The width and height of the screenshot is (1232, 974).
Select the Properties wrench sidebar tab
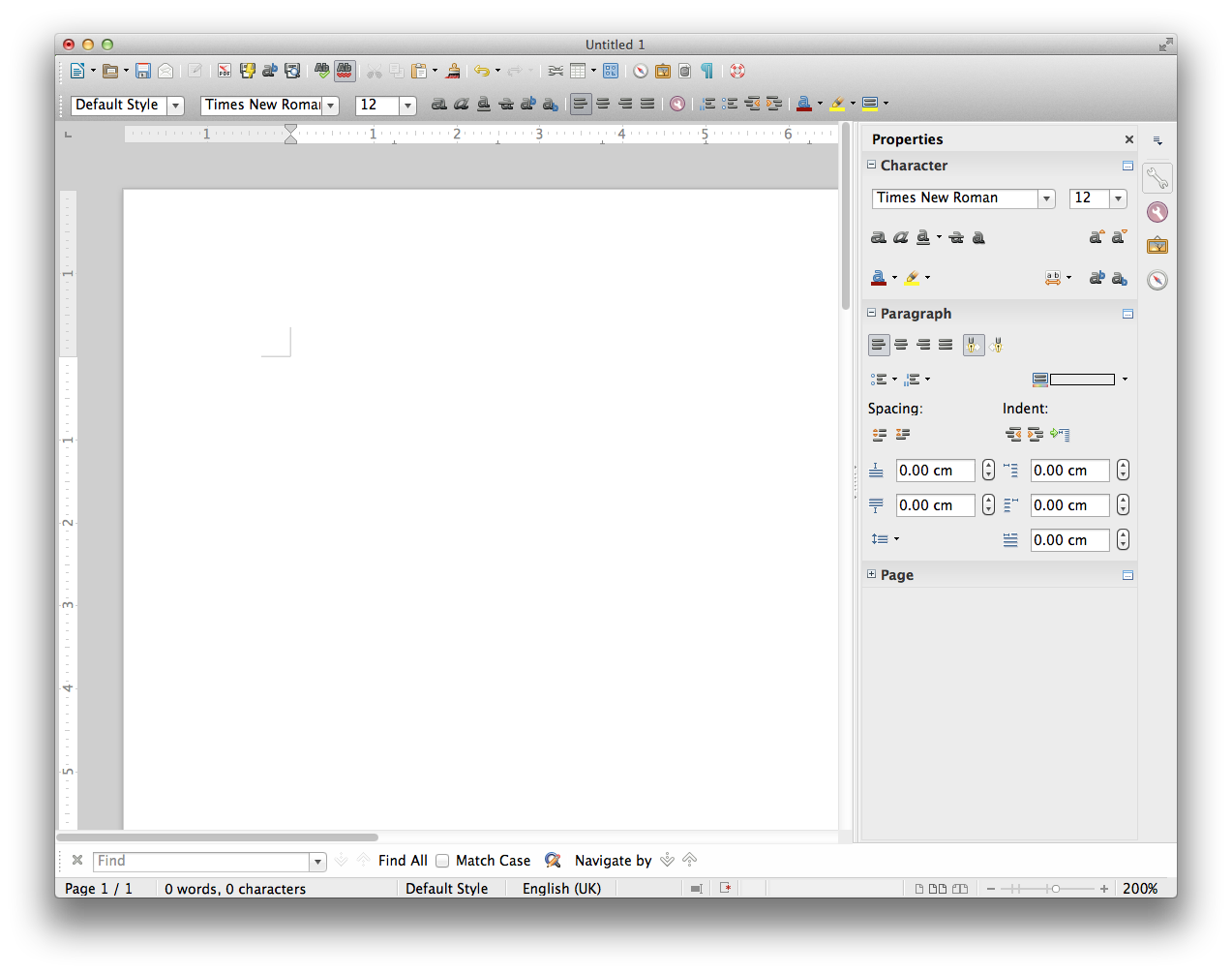point(1157,178)
